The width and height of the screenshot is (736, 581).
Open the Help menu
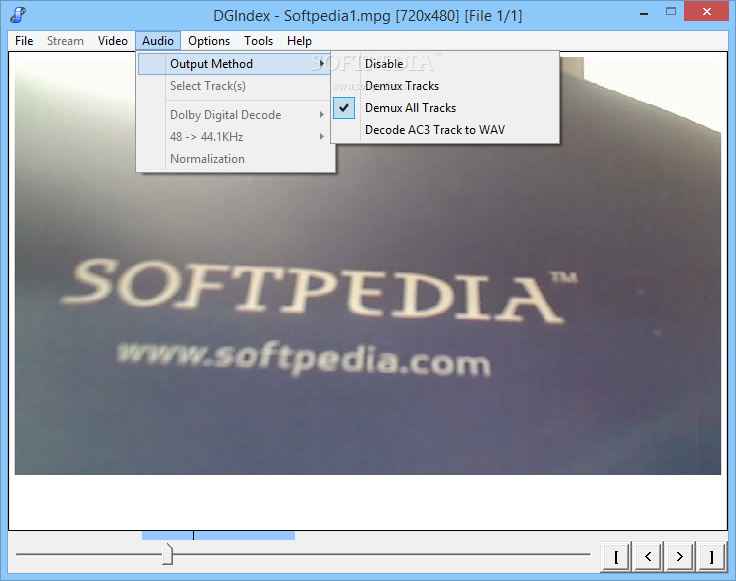point(299,41)
